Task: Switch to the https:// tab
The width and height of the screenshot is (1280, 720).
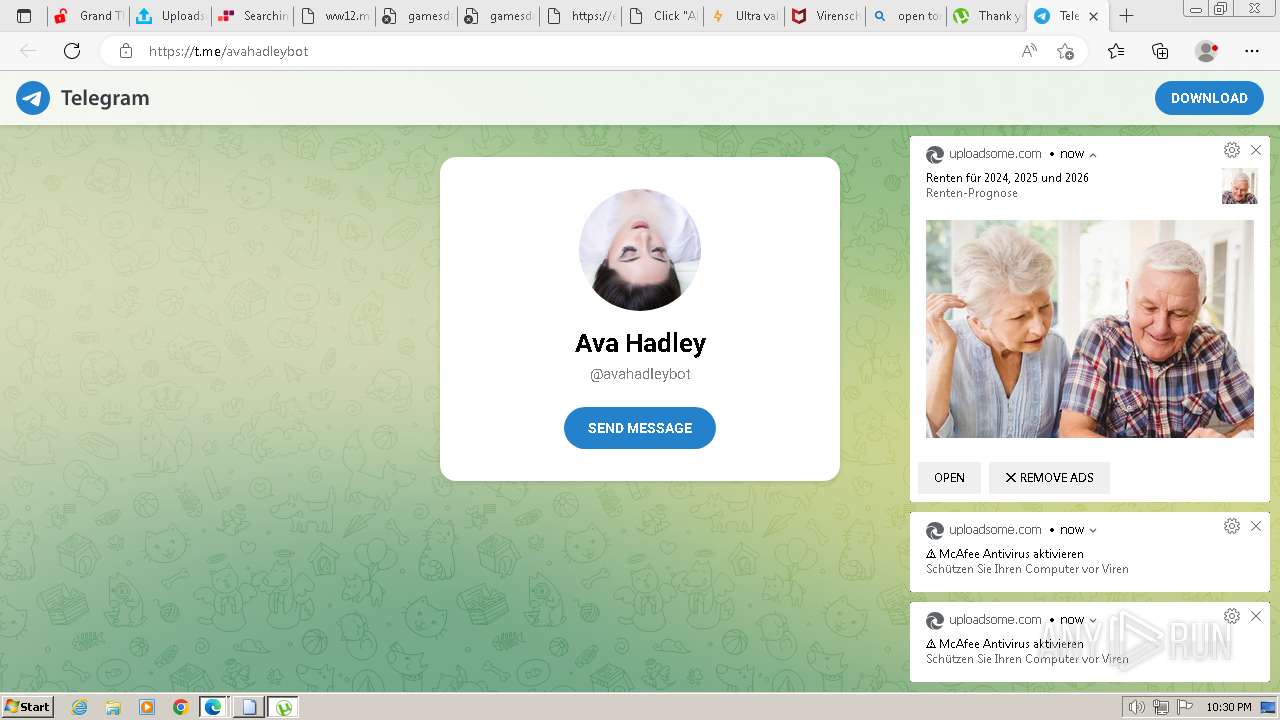Action: click(580, 16)
